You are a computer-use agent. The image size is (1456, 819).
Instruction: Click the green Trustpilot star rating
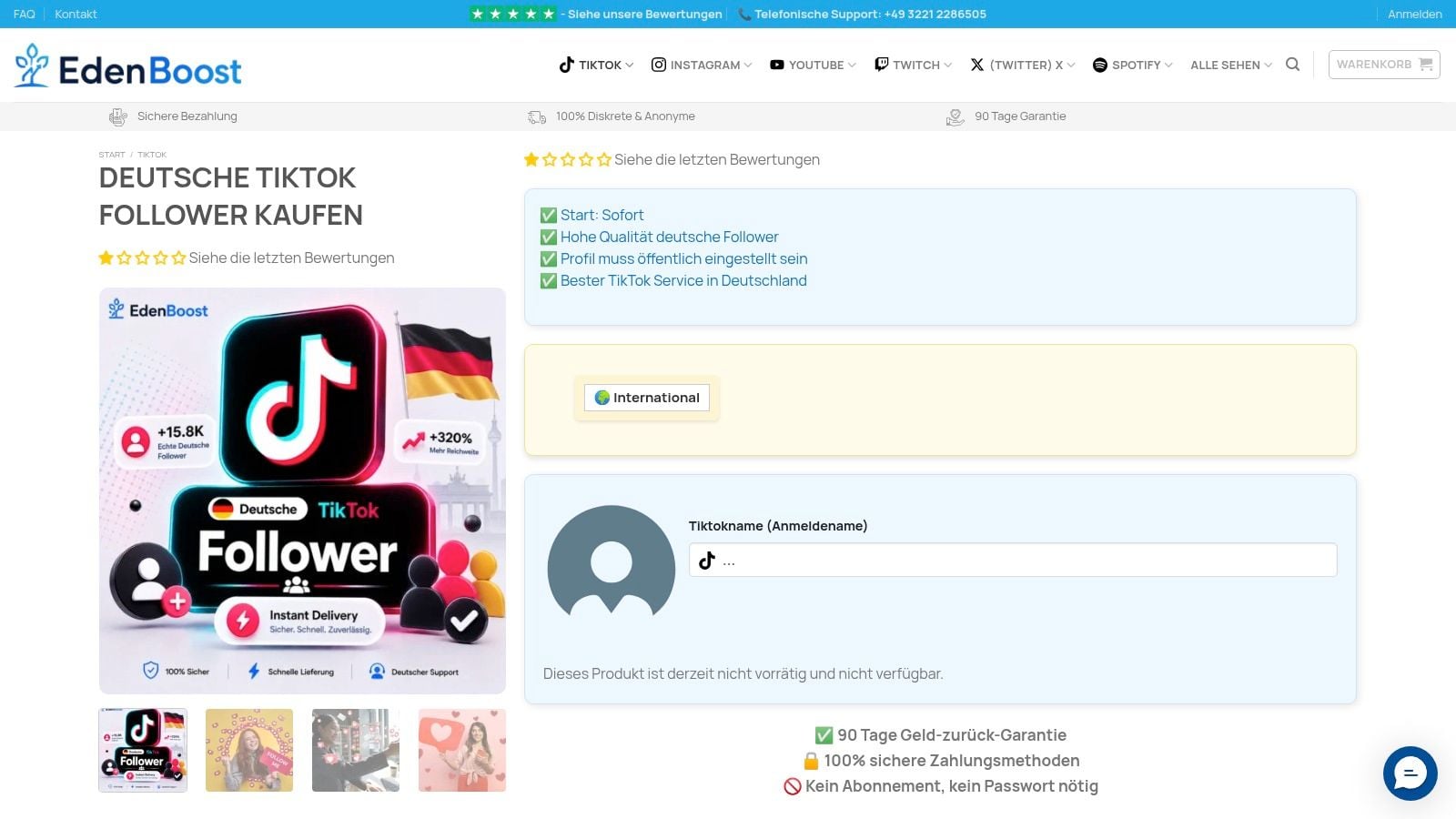tap(513, 14)
